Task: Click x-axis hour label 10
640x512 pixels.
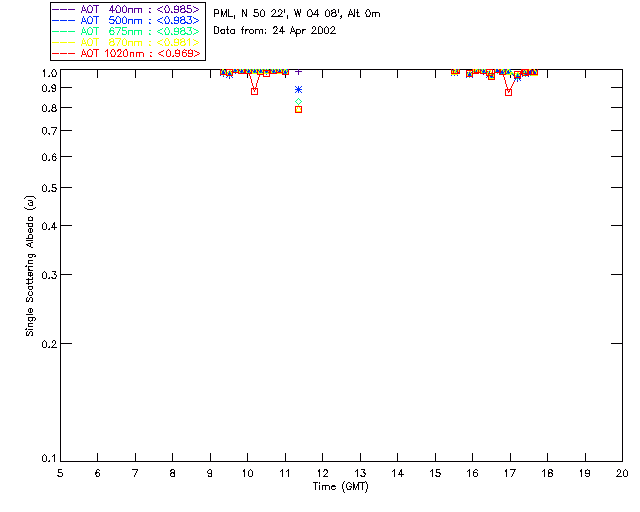Action: [x=247, y=473]
